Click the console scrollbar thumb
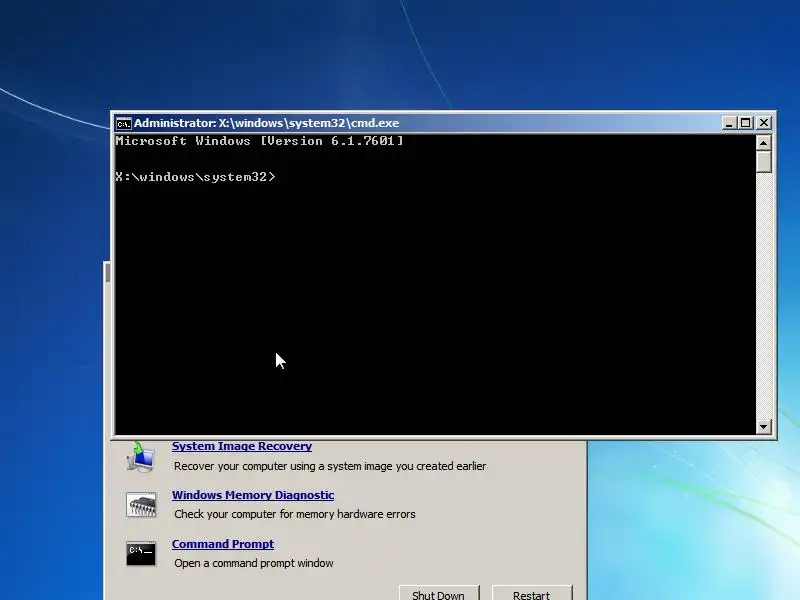Screen dimensions: 800x600 point(763,162)
